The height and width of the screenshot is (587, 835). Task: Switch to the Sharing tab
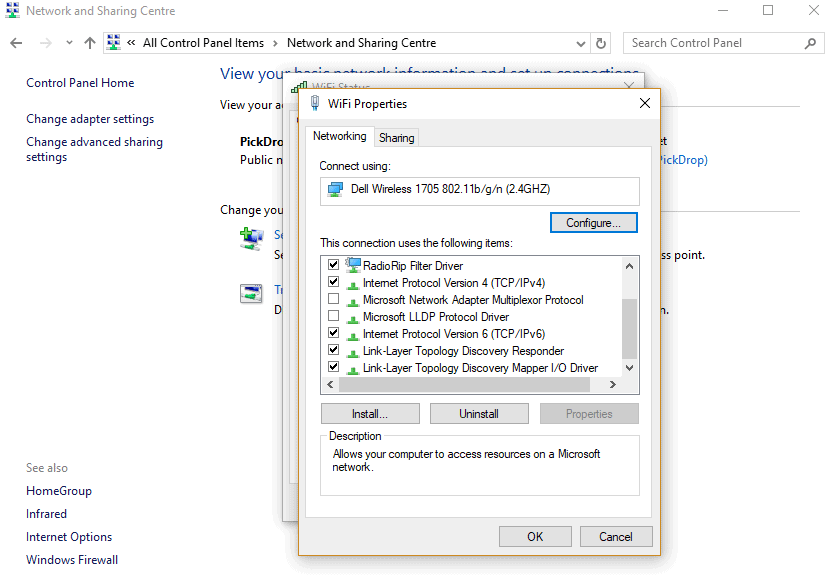[x=396, y=137]
